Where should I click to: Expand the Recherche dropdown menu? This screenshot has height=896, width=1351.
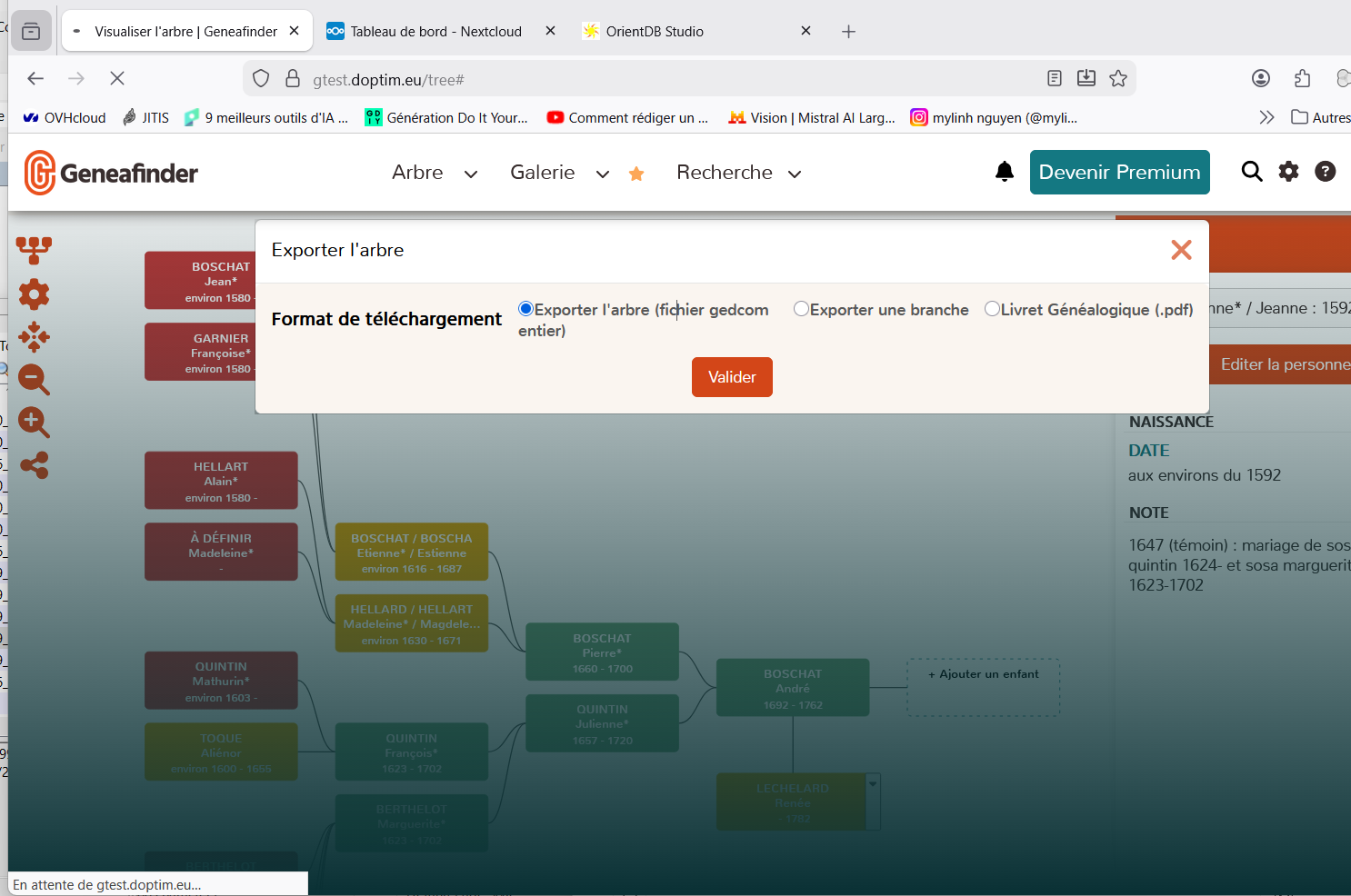738,173
